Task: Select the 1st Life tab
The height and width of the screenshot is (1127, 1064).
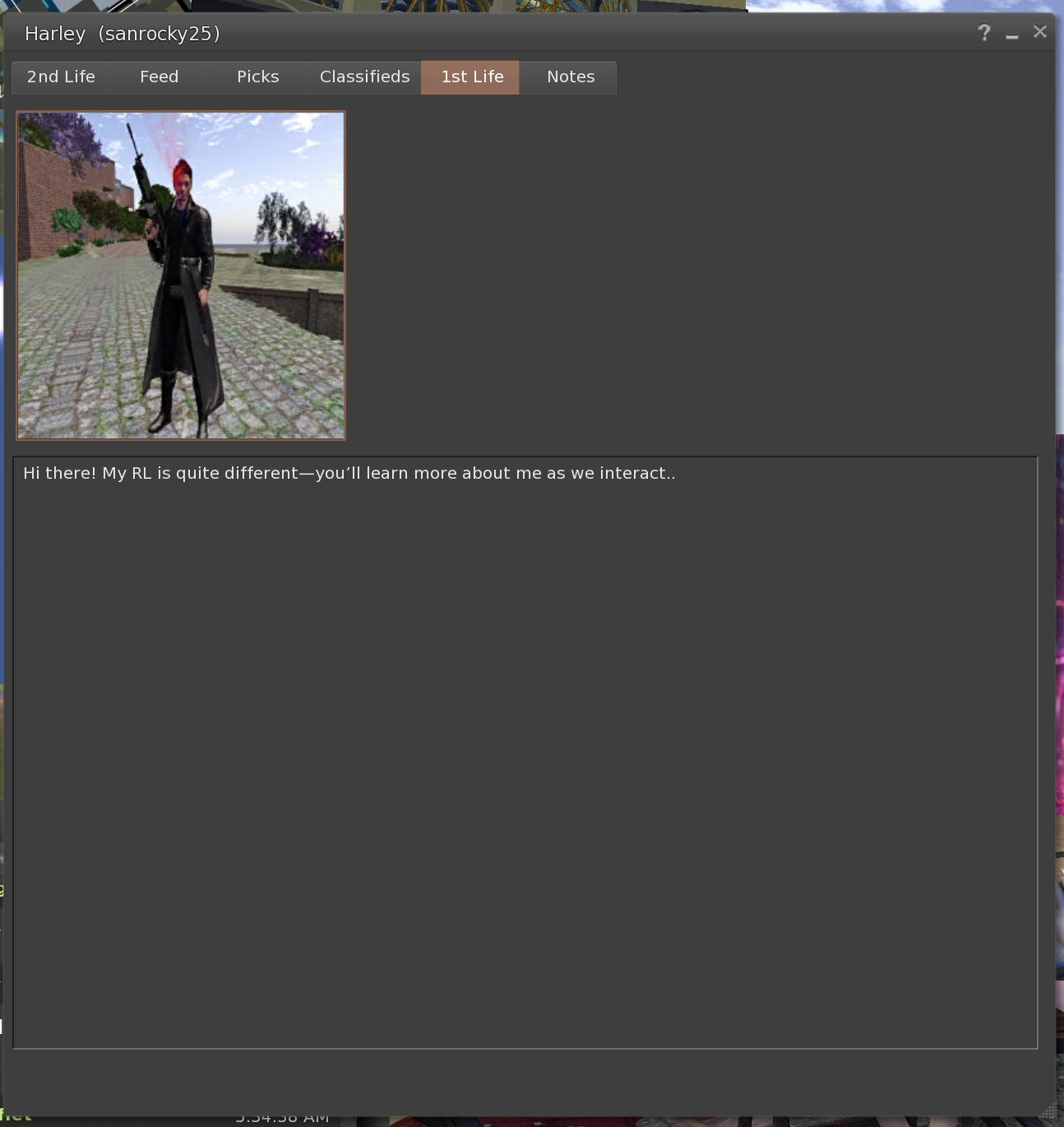Action: [470, 77]
